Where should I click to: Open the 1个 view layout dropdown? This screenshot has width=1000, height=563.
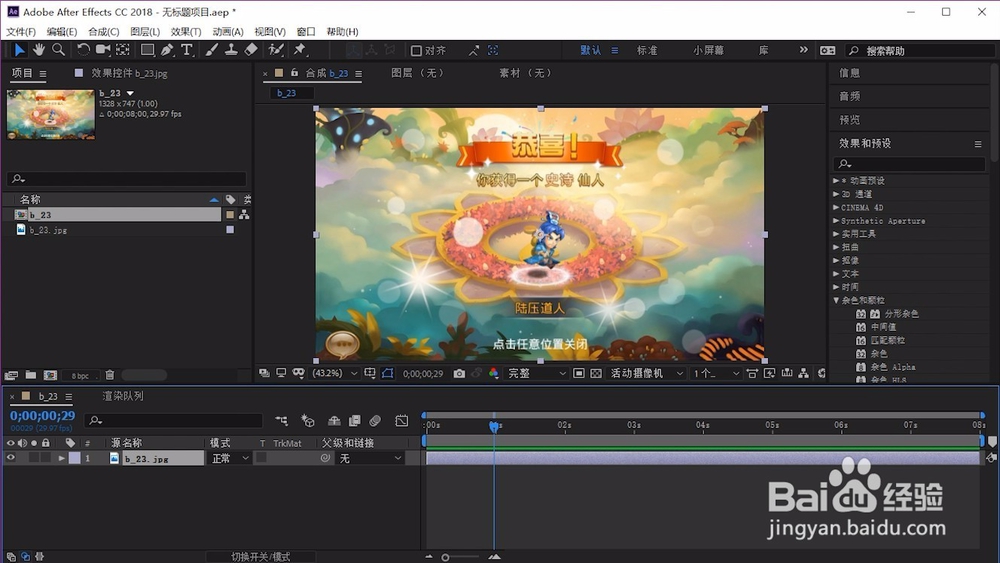716,374
